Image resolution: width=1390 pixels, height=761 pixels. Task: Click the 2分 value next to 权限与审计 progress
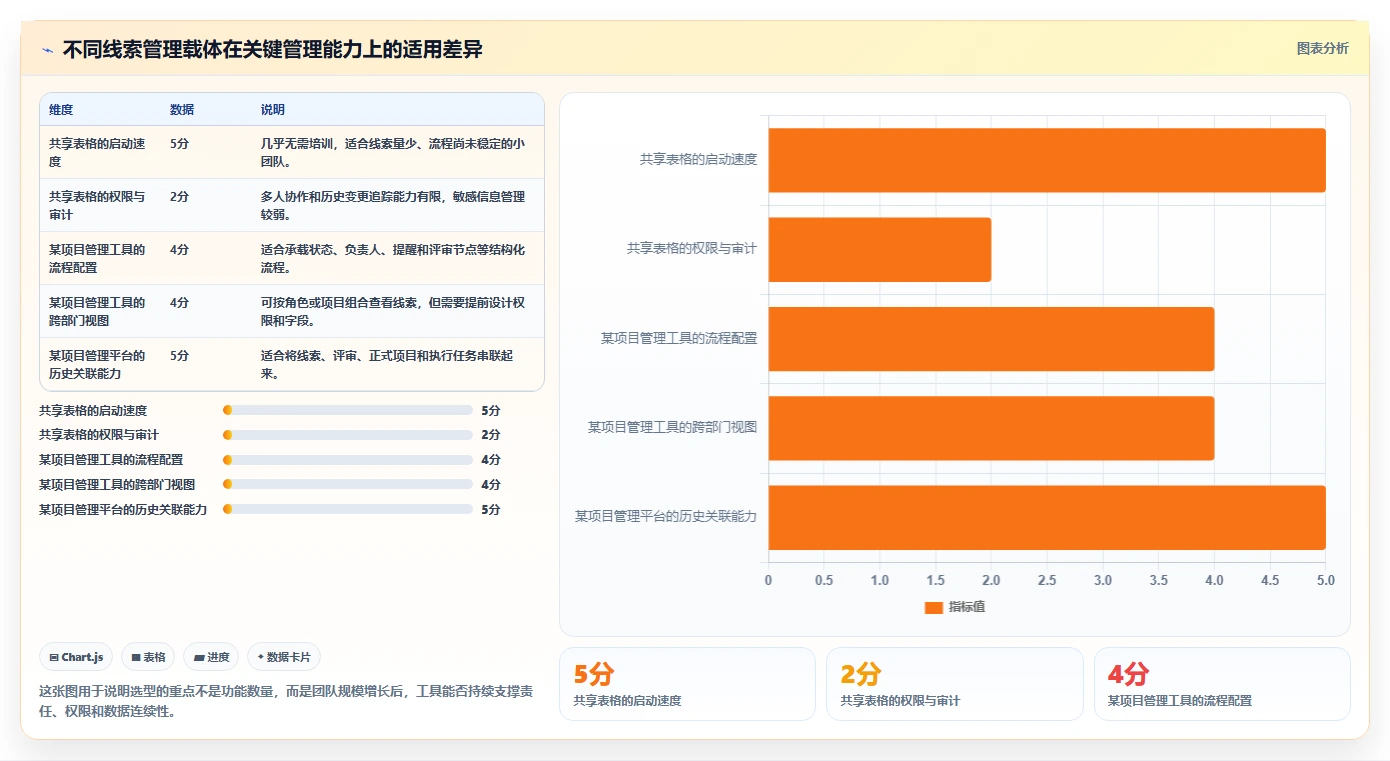click(x=491, y=435)
